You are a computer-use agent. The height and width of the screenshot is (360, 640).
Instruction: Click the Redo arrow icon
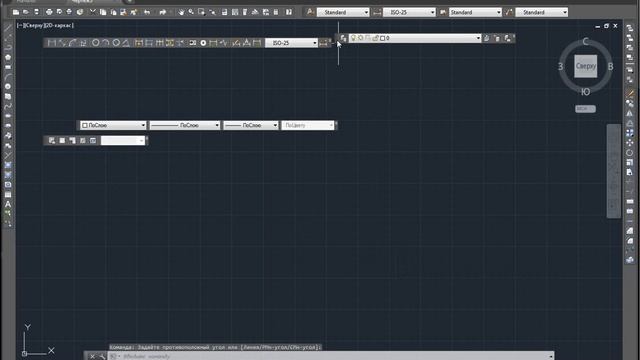coord(162,12)
